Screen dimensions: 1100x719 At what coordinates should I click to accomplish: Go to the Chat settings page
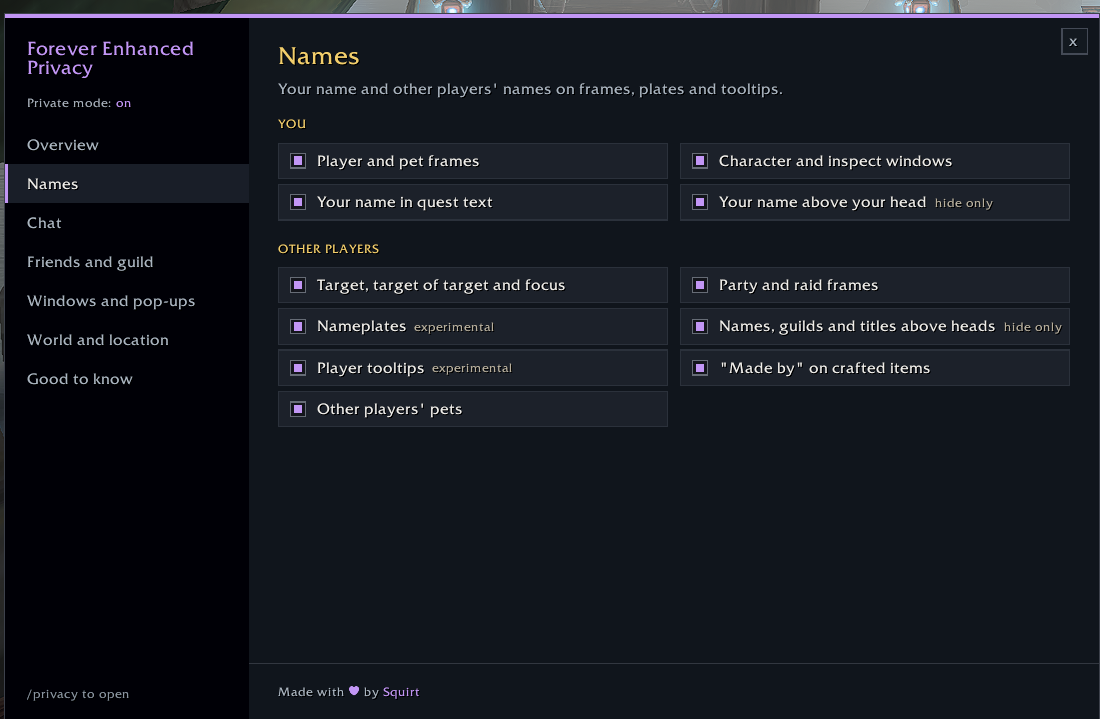tap(127, 223)
